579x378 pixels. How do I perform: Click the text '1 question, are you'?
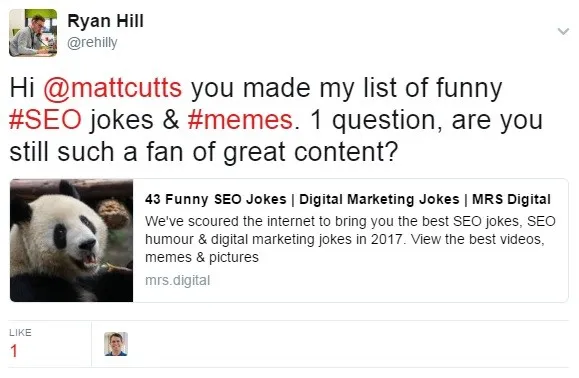point(426,120)
